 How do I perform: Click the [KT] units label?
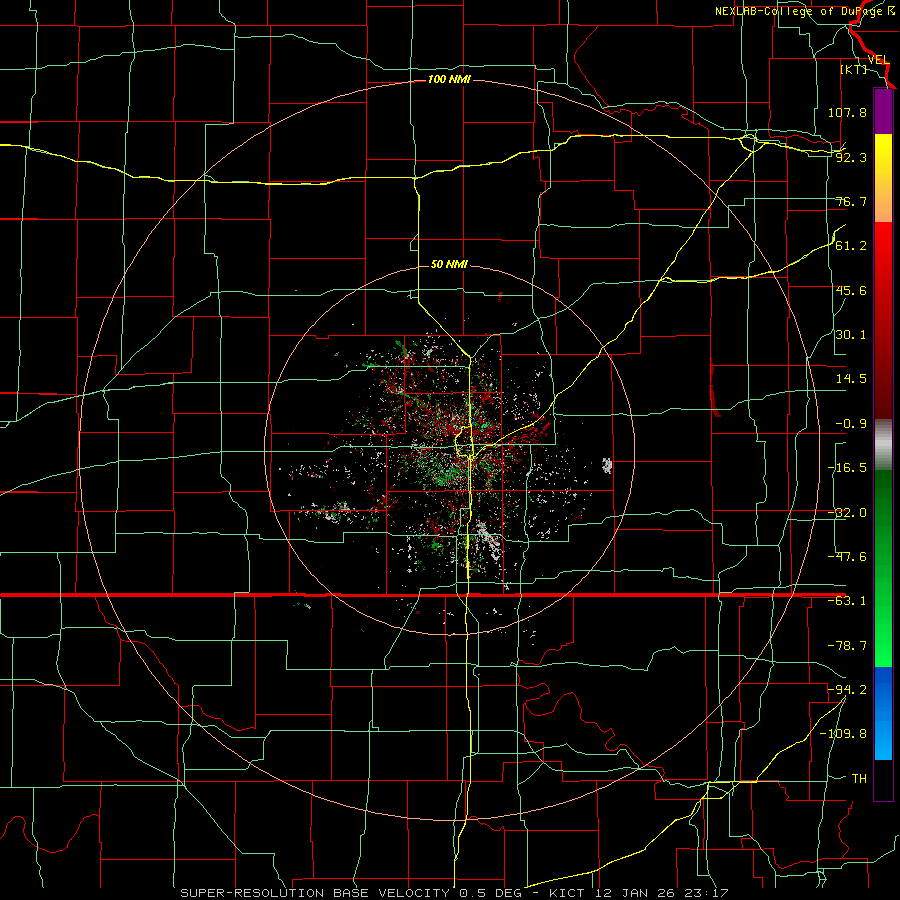854,69
